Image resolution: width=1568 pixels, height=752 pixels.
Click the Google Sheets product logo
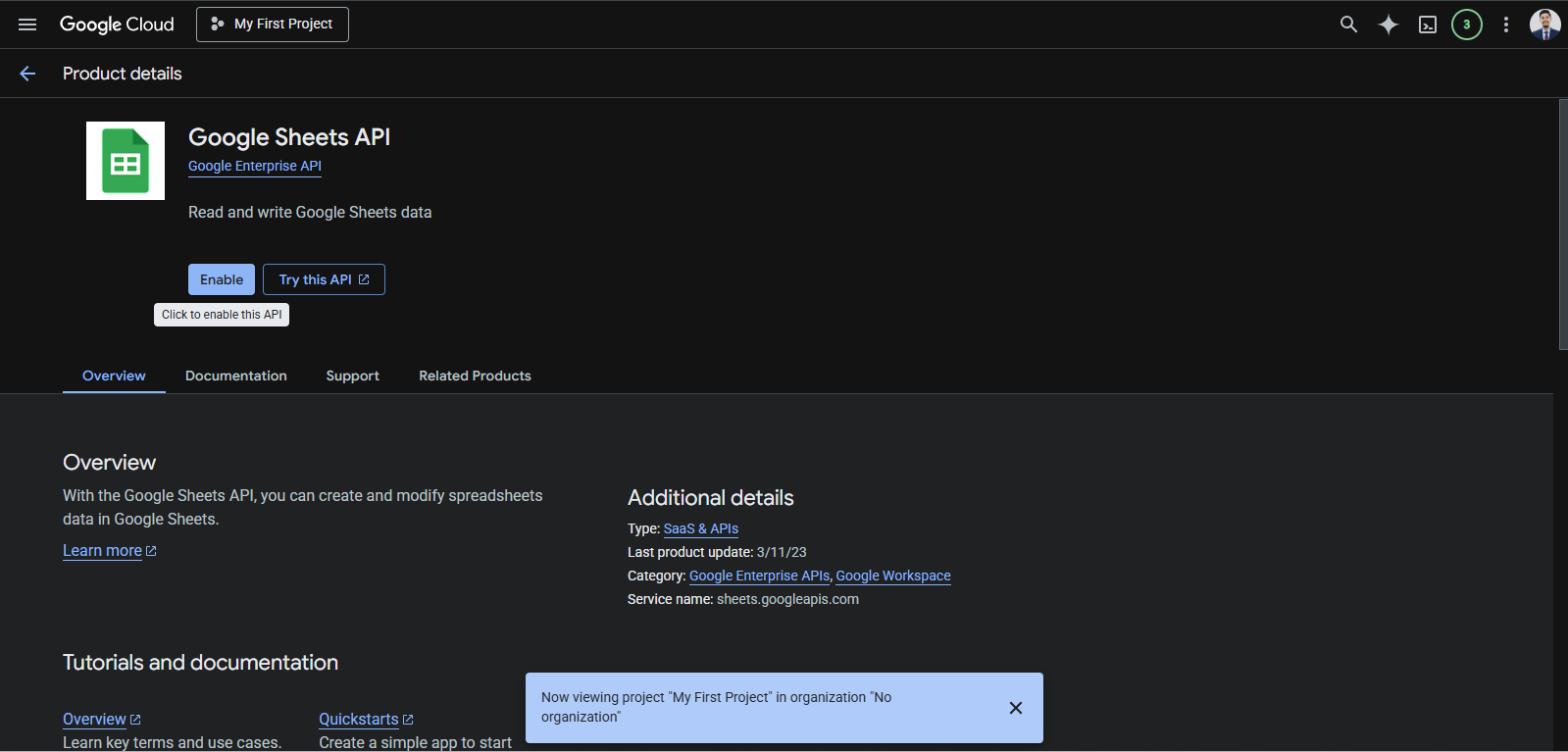click(126, 161)
